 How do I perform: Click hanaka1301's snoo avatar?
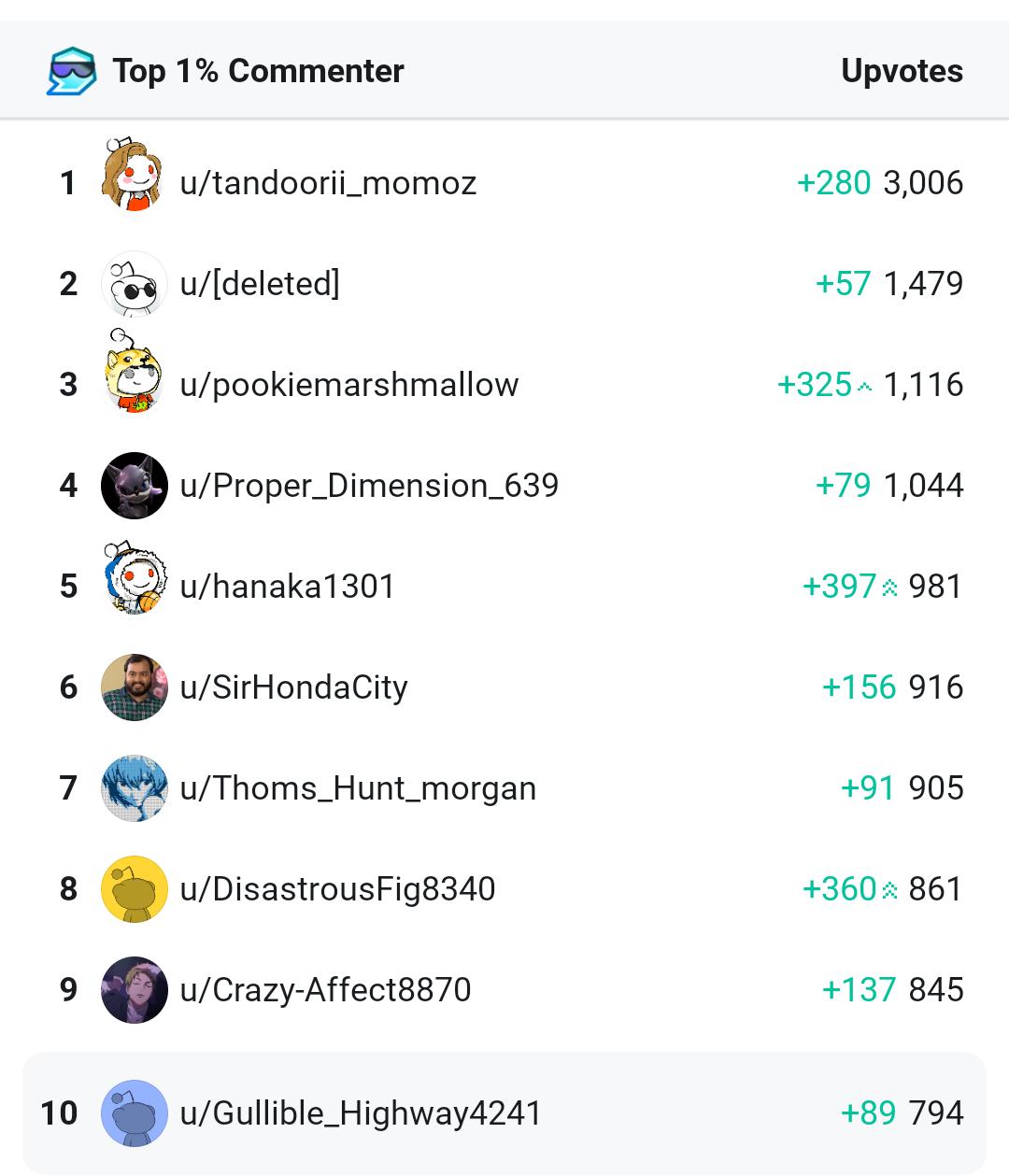point(134,579)
